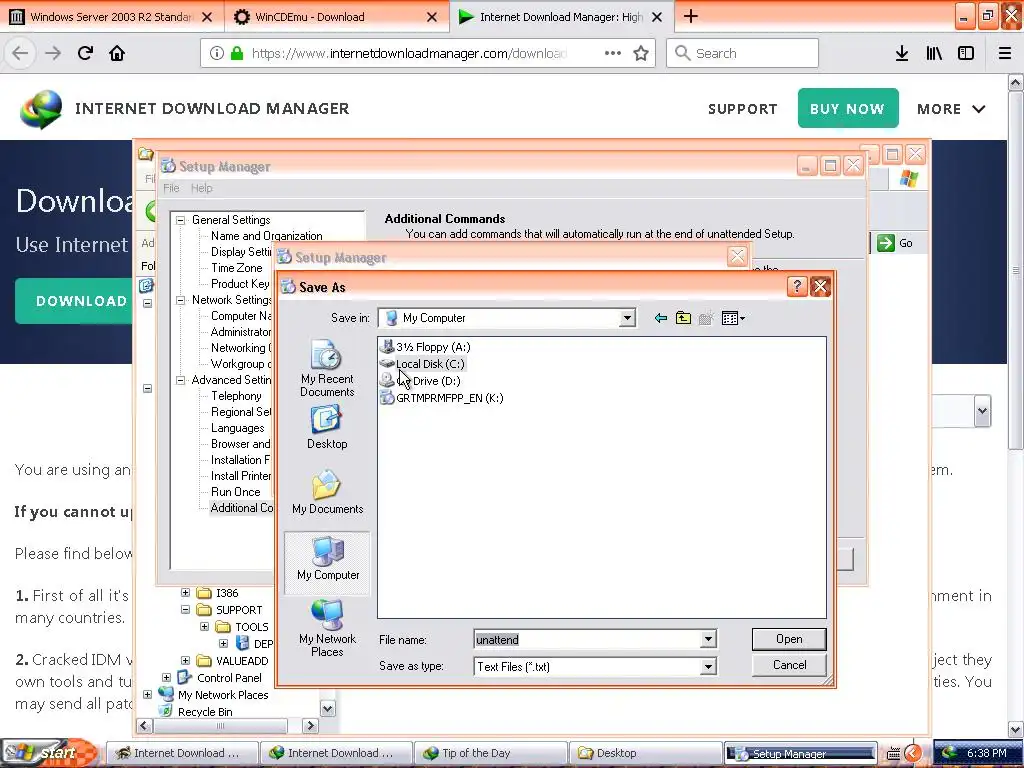Click the Save As help question button
Screen dimensions: 1024x768
[797, 287]
